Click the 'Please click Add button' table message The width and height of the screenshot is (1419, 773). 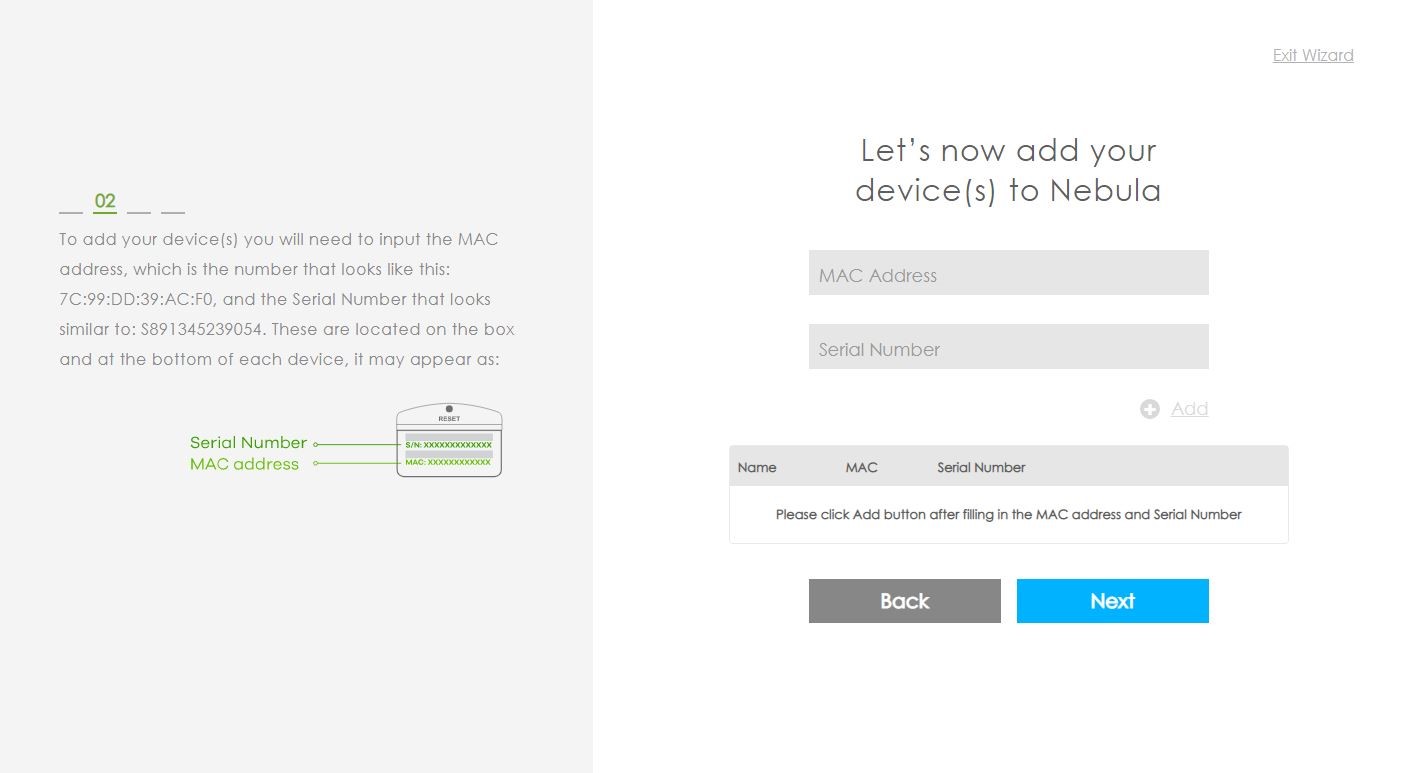[1008, 514]
